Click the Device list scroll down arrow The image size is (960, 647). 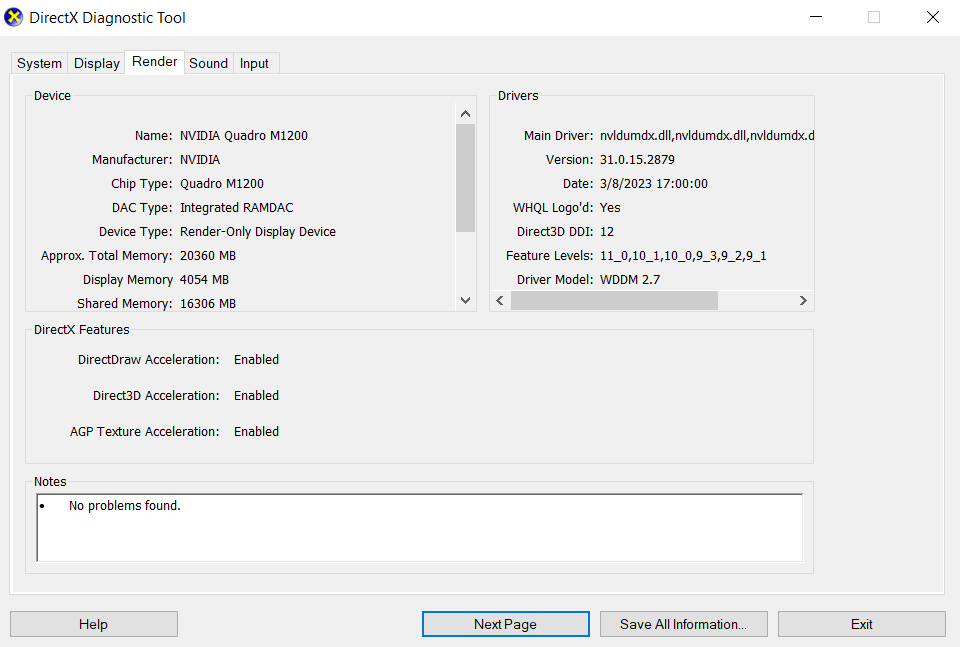point(465,300)
